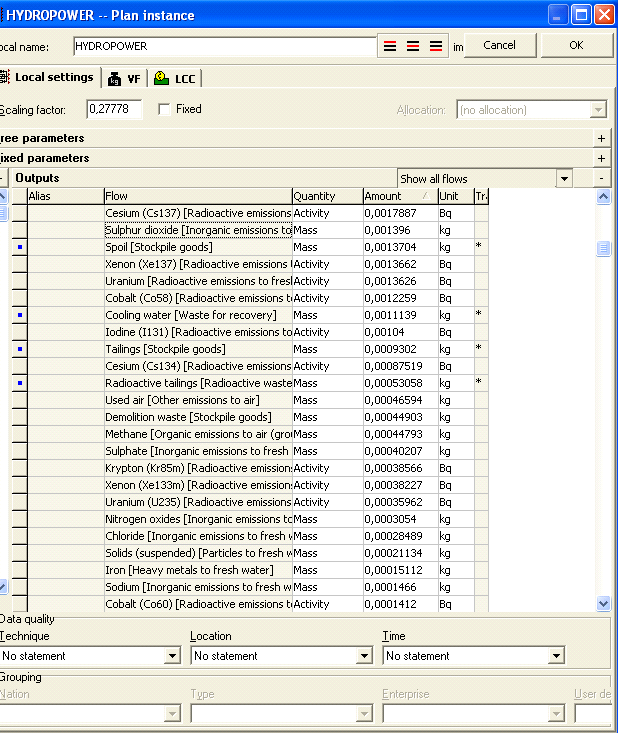Open the Time data quality dropdown
618x733 pixels.
point(556,656)
